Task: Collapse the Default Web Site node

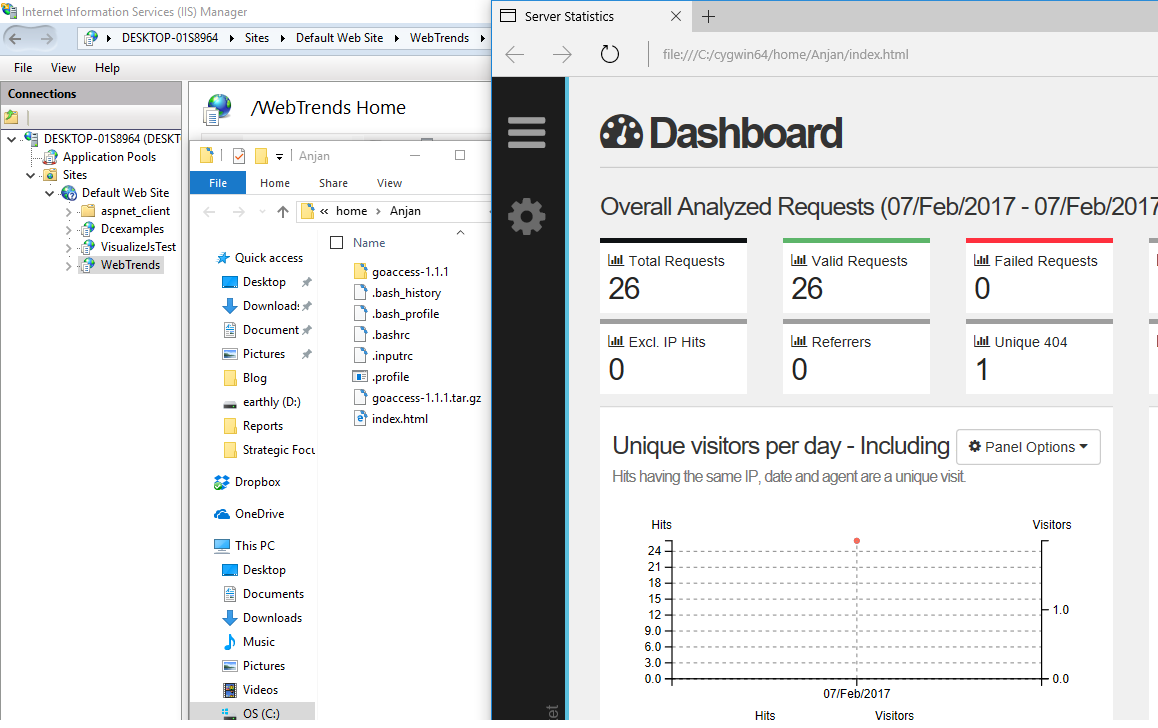Action: coord(47,192)
